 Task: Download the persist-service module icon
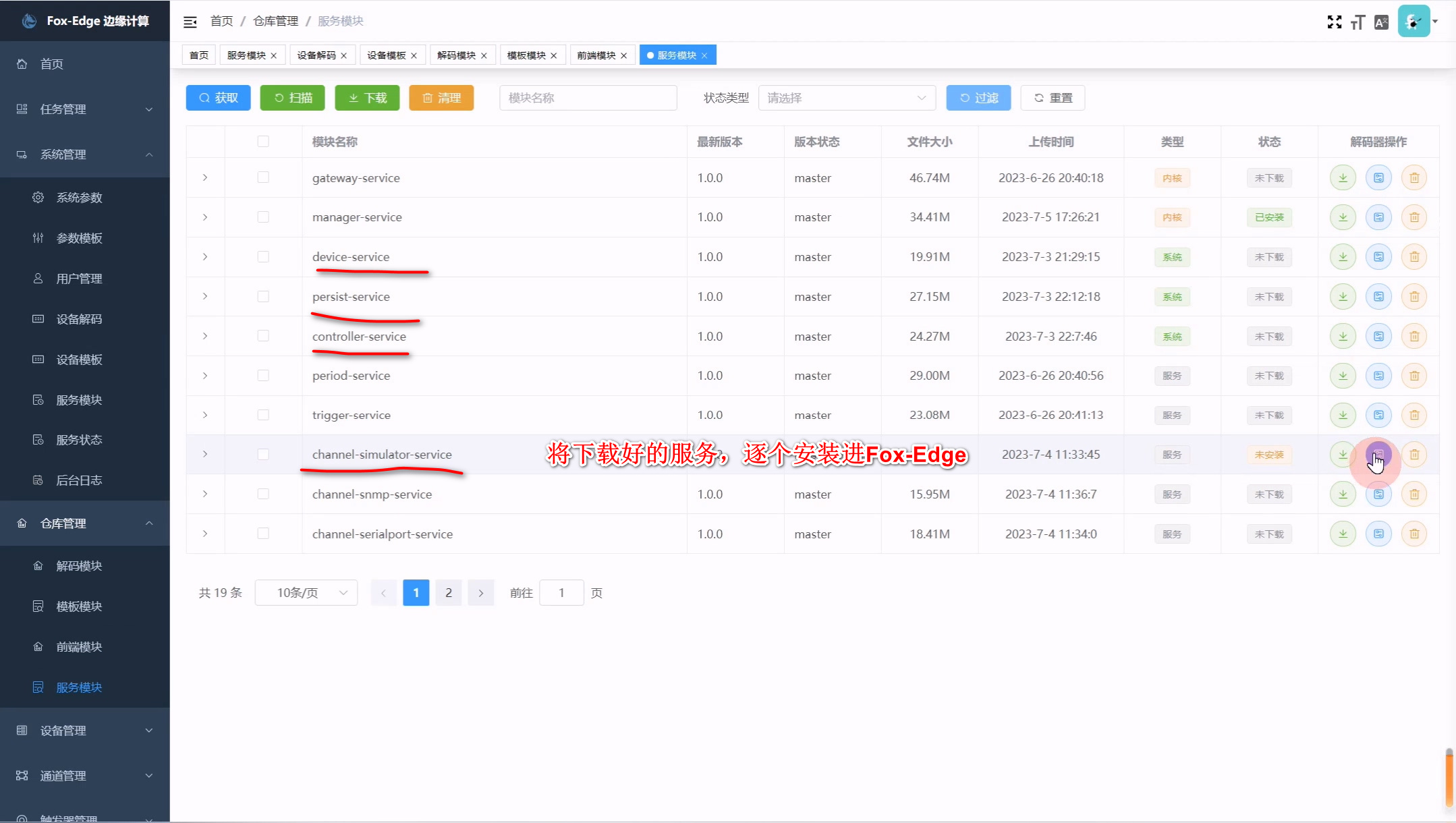click(1343, 297)
